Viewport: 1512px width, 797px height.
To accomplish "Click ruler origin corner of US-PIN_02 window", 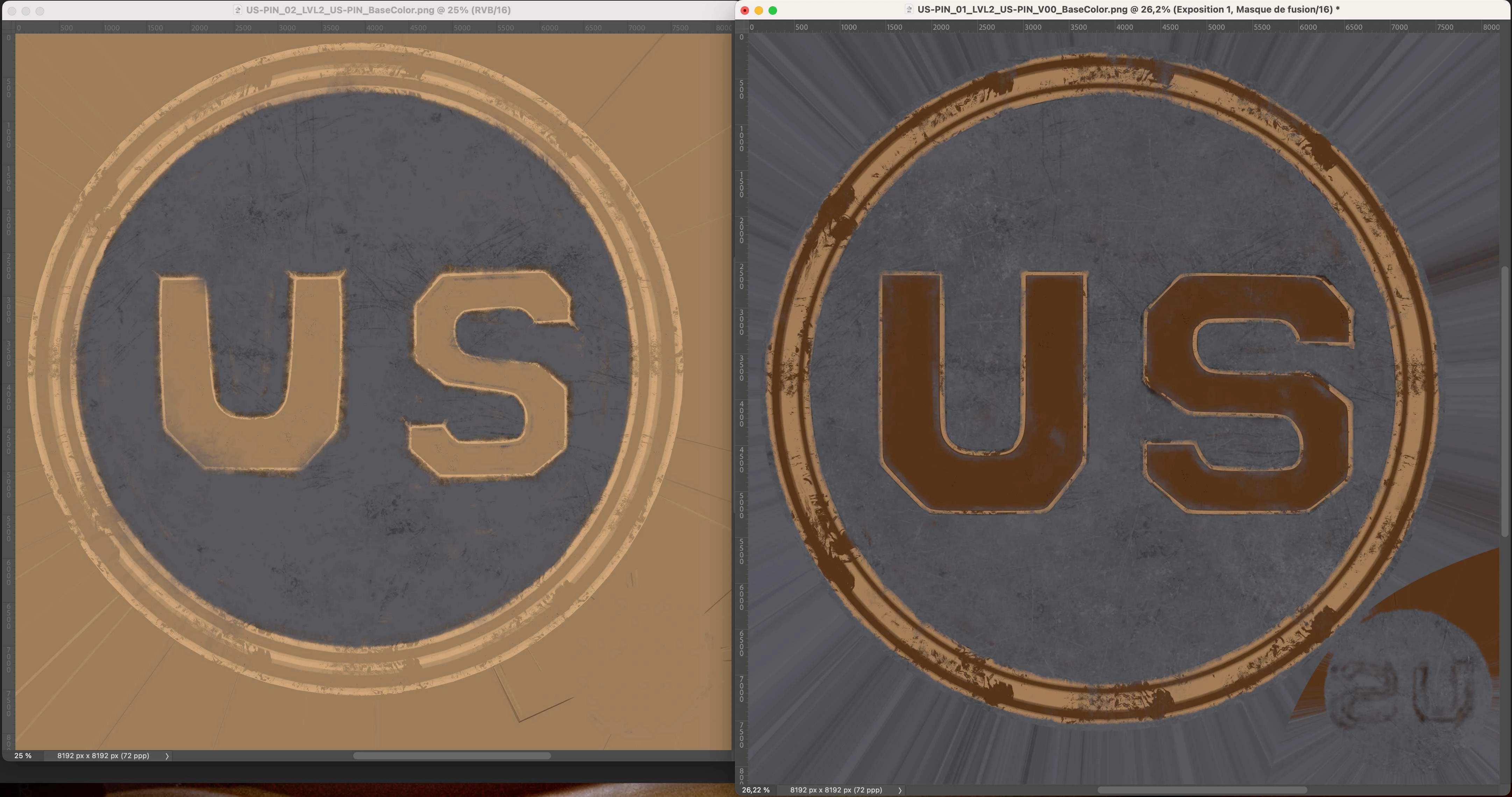I will 8,28.
